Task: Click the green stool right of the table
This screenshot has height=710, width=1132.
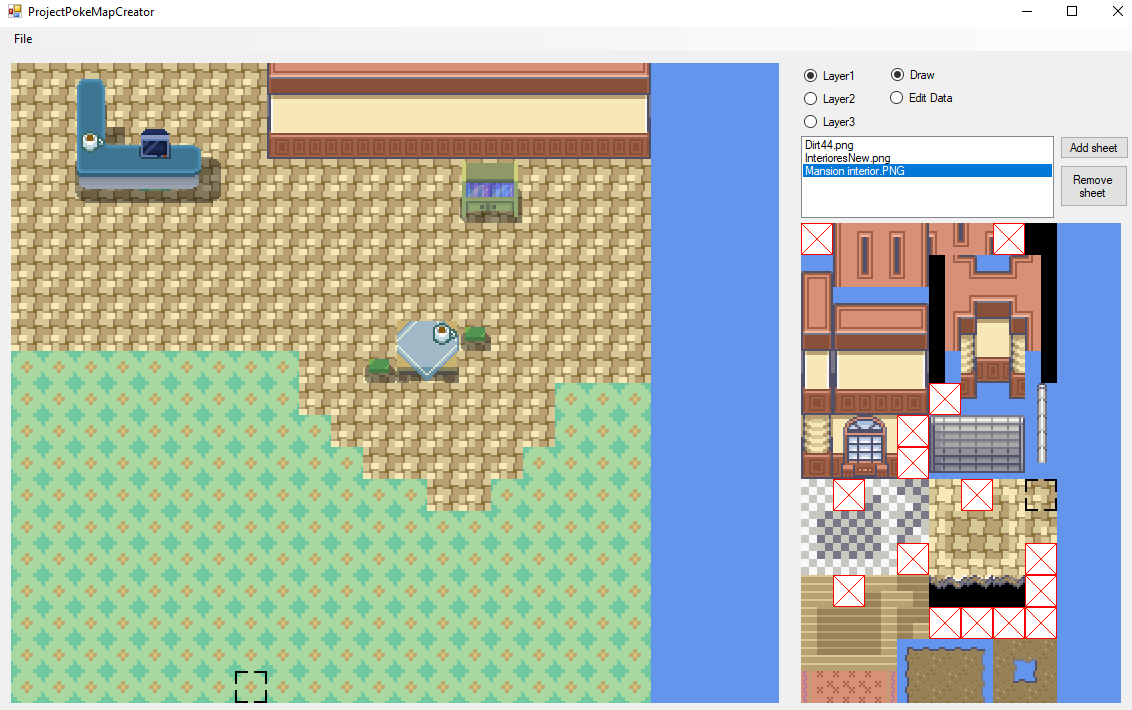Action: pos(476,334)
